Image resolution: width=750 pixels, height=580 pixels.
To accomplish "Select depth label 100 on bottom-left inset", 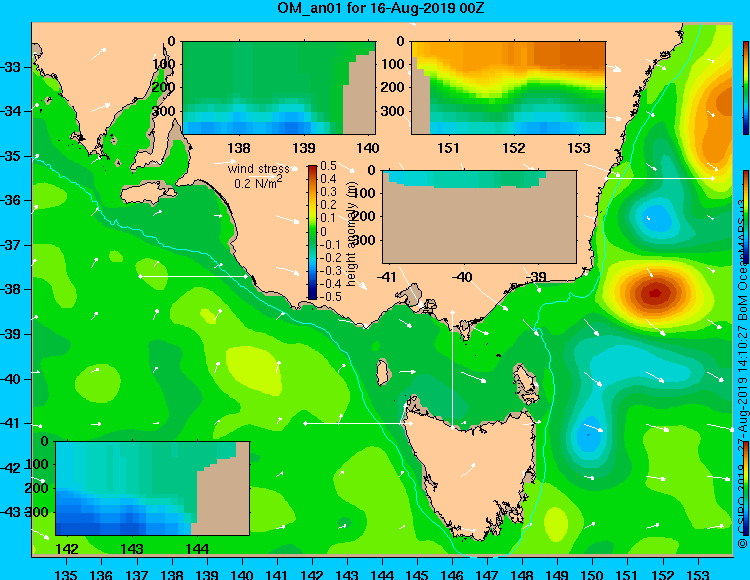I will click(x=37, y=464).
